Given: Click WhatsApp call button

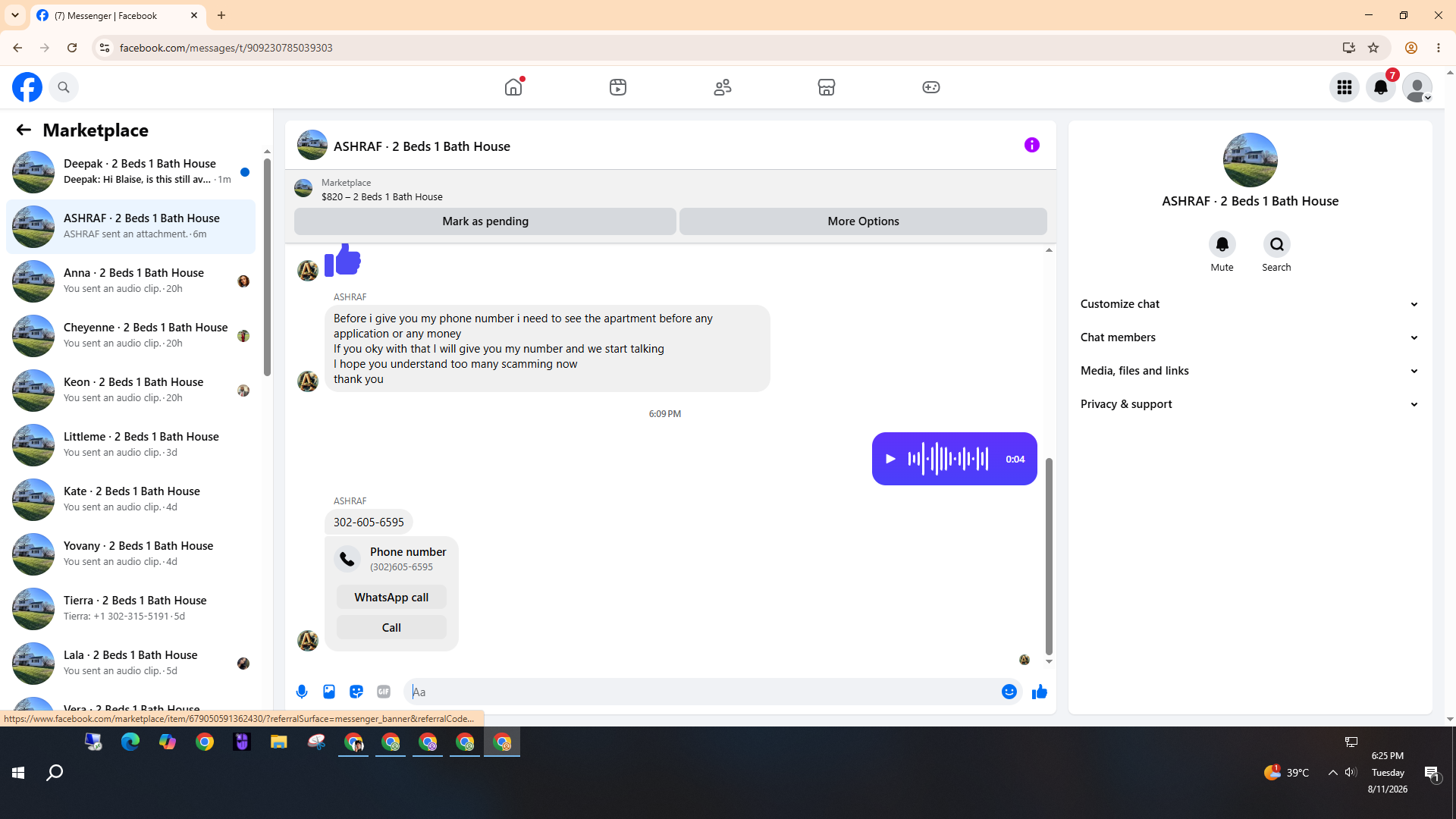Looking at the screenshot, I should tap(391, 598).
